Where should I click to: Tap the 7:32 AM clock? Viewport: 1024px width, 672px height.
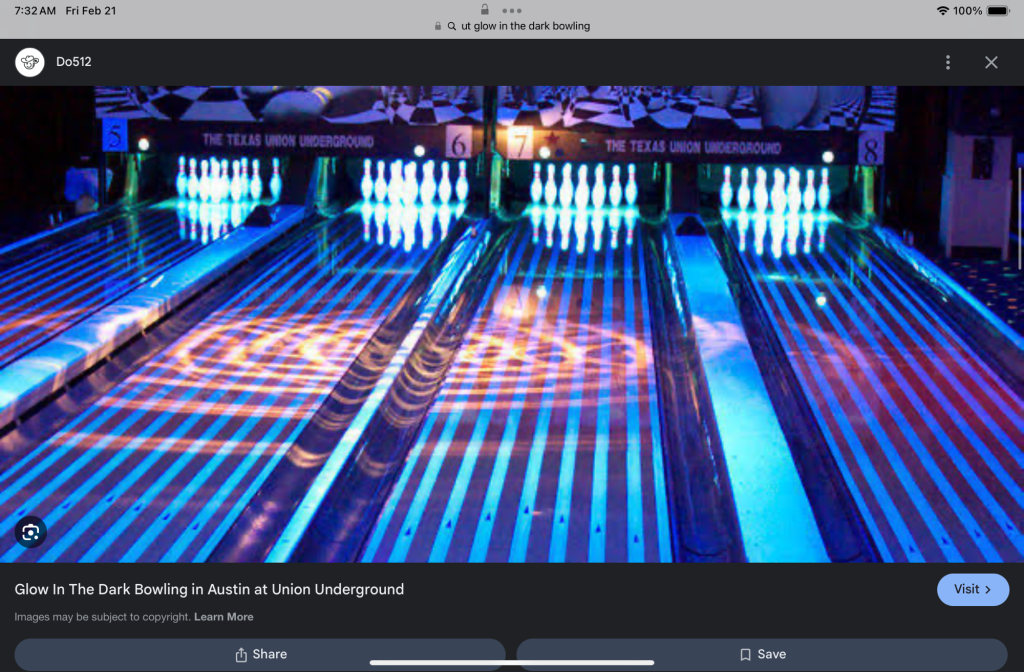35,10
